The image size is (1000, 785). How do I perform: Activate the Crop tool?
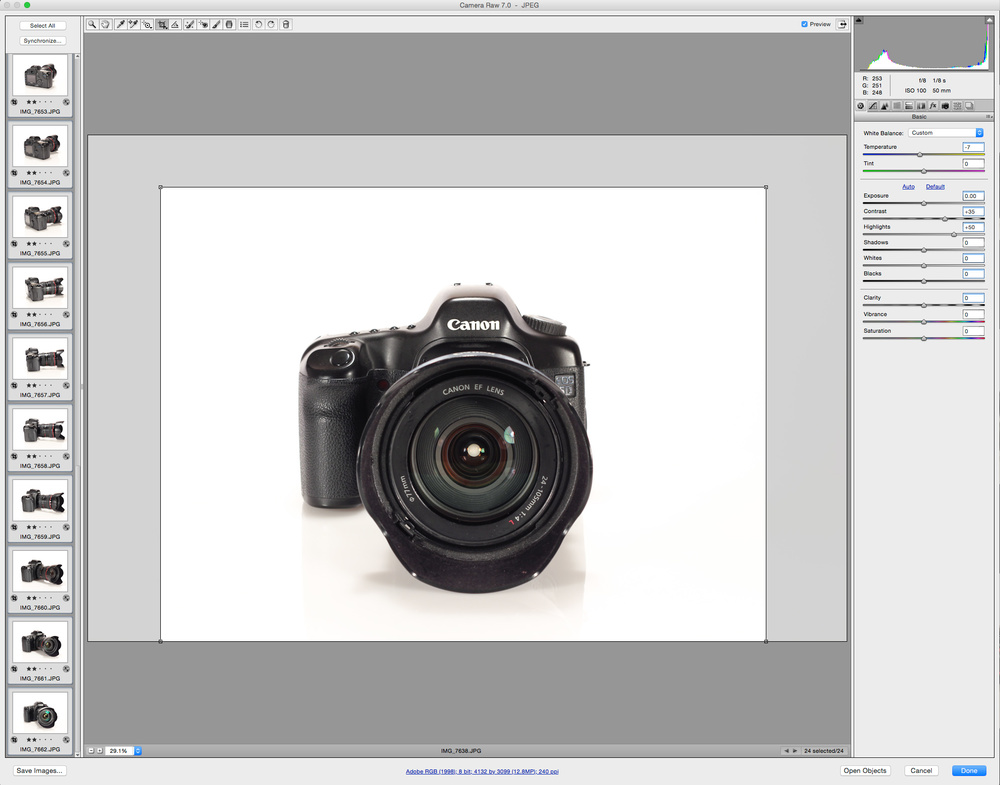161,24
